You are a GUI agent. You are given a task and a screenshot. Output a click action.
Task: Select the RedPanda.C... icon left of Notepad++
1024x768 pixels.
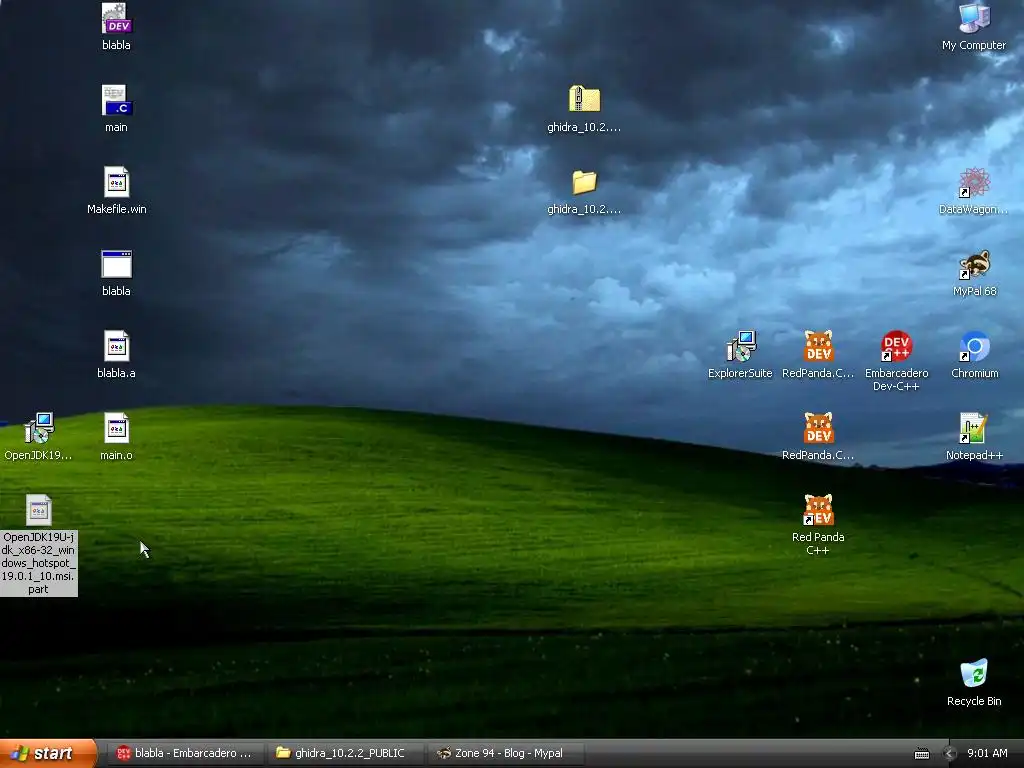[818, 428]
